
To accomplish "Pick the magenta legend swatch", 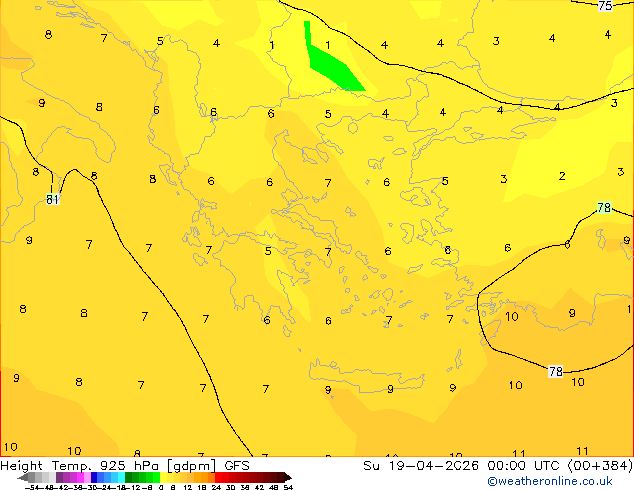I will coord(80,477).
